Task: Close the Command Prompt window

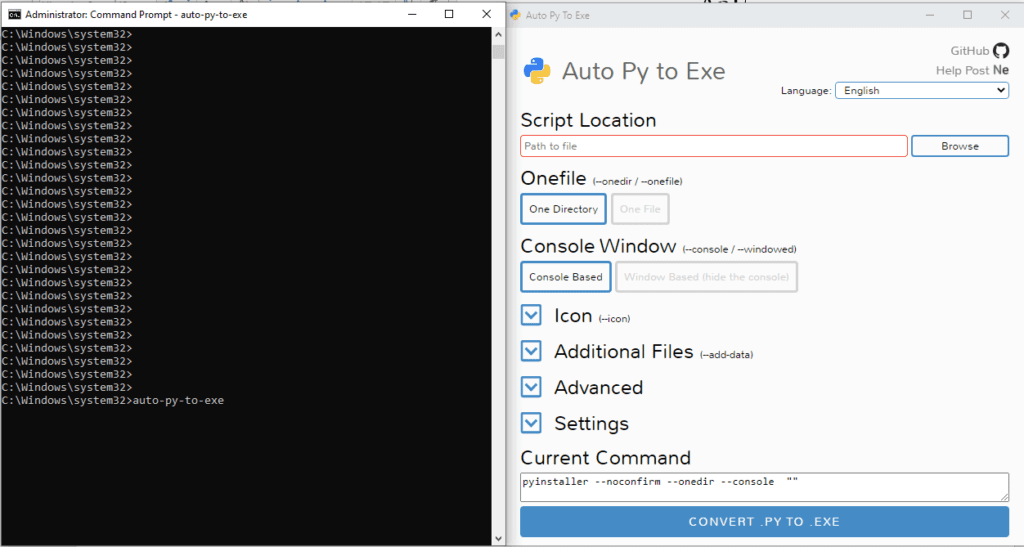Action: point(487,14)
